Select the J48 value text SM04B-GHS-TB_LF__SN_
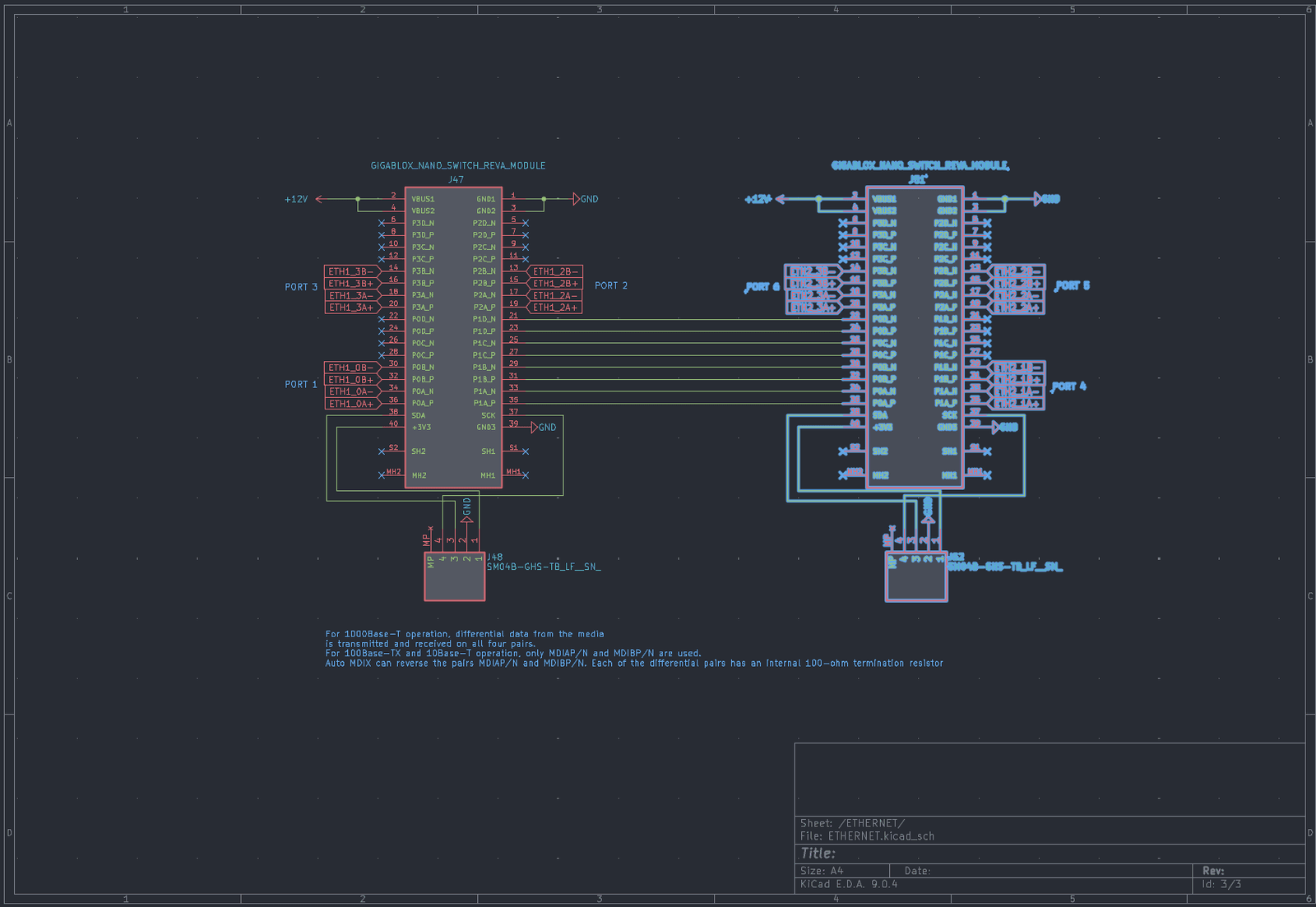The height and width of the screenshot is (907, 1316). 544,567
